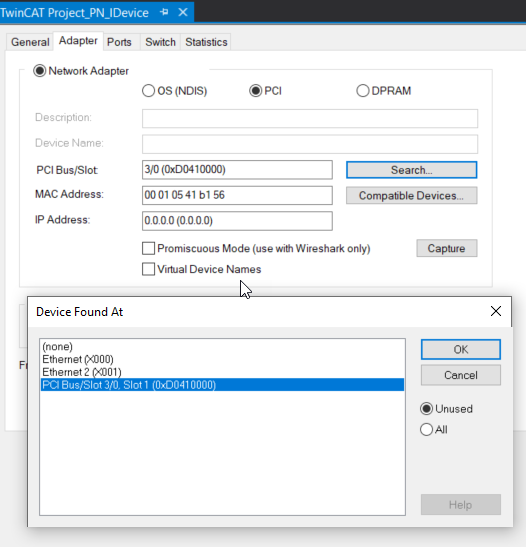The image size is (526, 547).
Task: Open Compatible Devices... dialog
Action: [412, 196]
